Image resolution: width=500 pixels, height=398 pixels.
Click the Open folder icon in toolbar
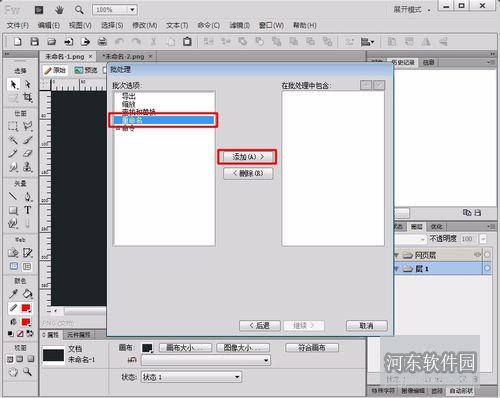pos(52,42)
